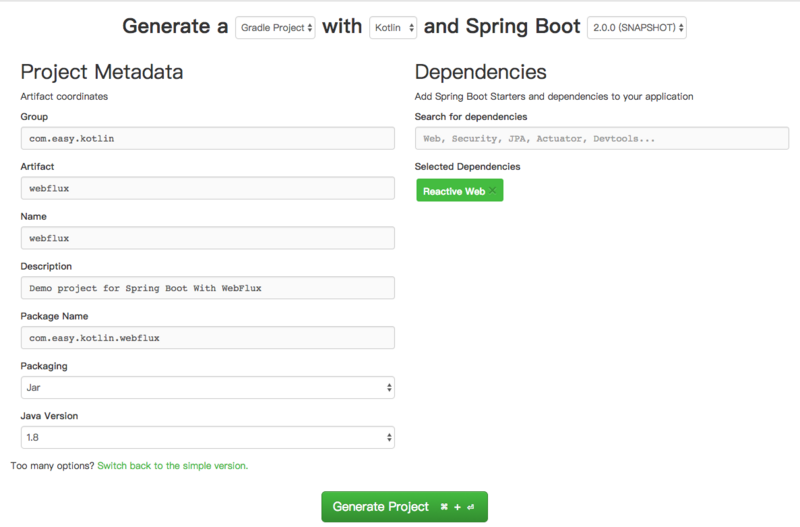Click the Java Version label

tap(49, 415)
